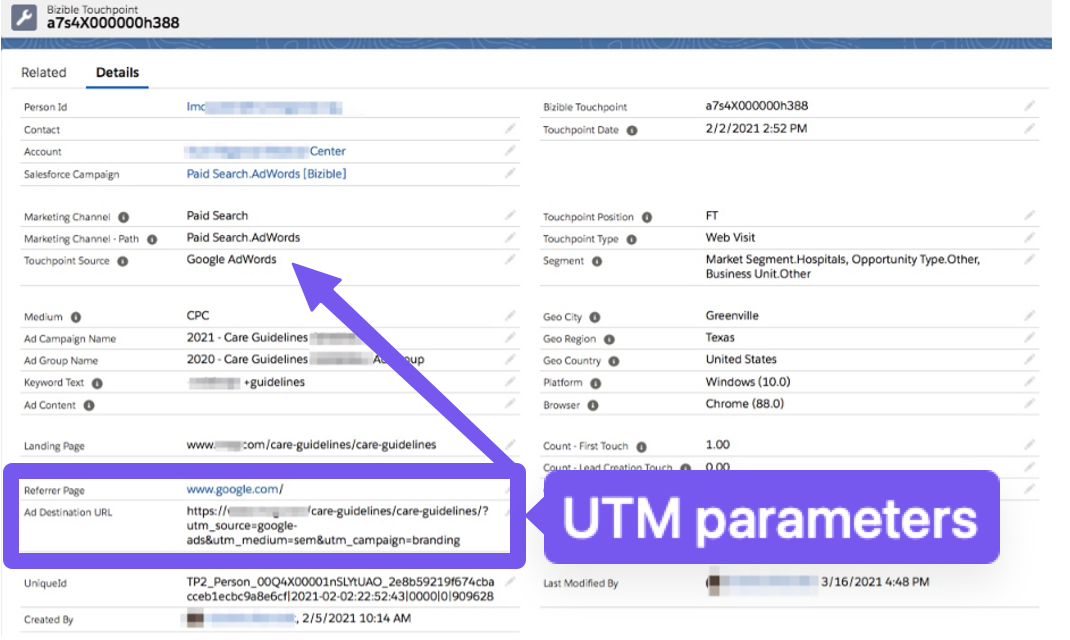This screenshot has height=640, width=1070.
Task: Edit Browser field with pencil icon
Action: (1030, 403)
